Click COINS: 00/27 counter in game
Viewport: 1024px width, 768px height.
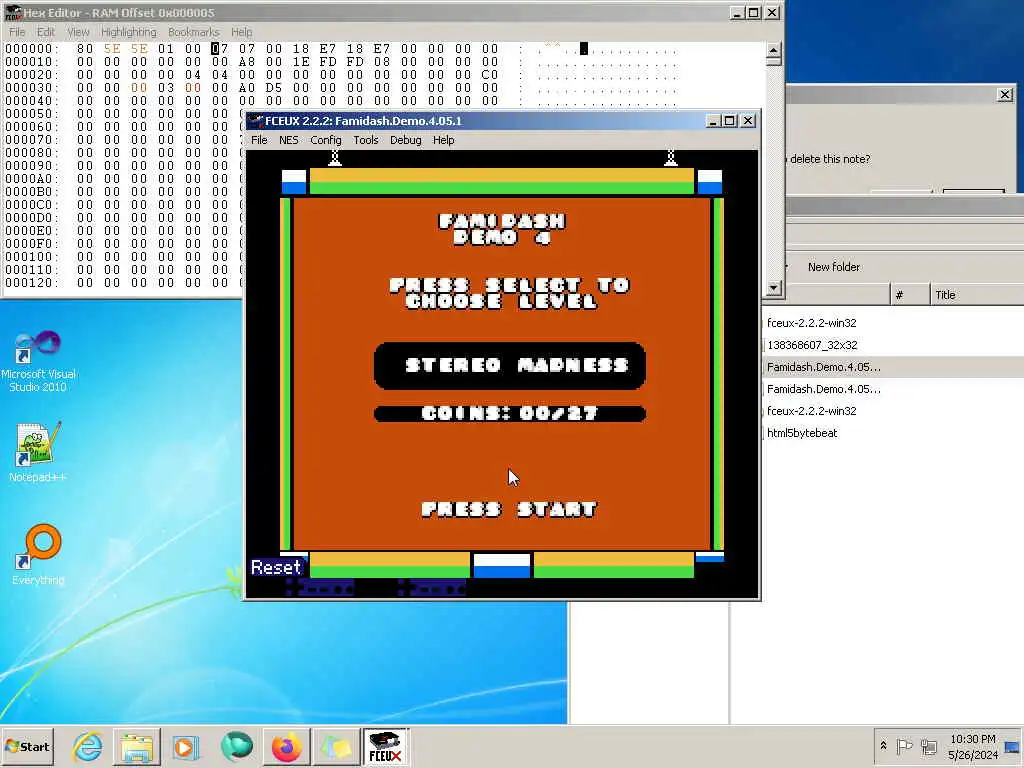tap(509, 413)
